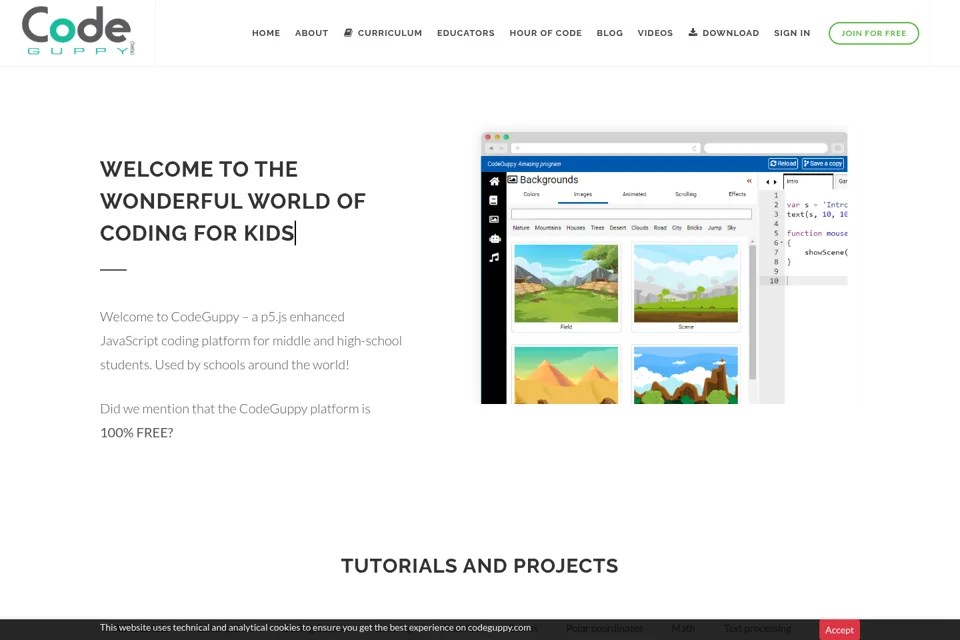Click the Houses tag filter
960x640 pixels.
[x=576, y=228]
